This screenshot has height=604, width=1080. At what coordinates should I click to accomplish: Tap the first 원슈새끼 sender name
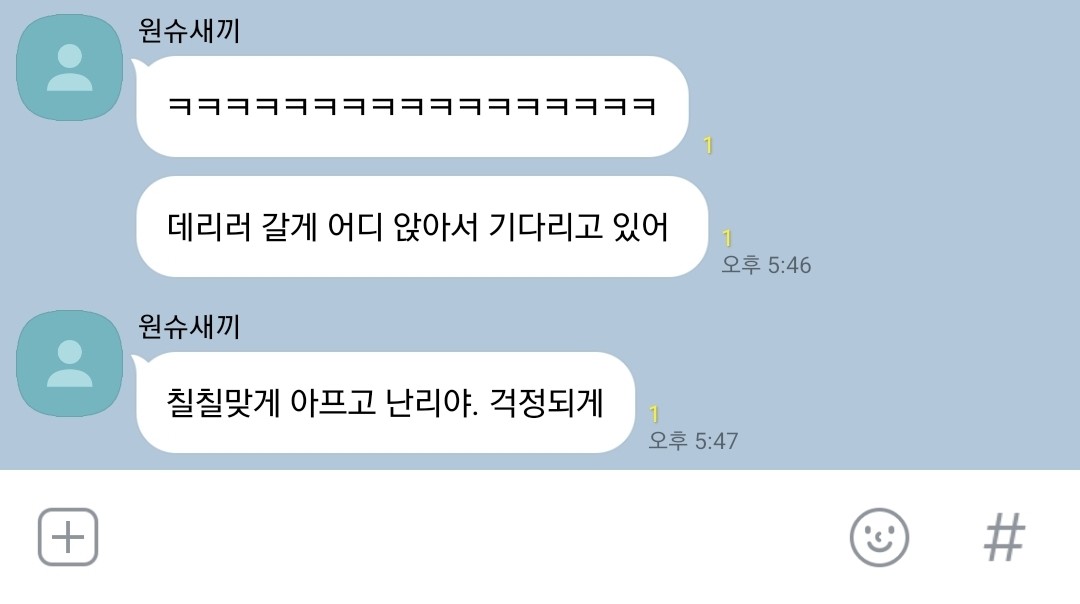point(189,30)
